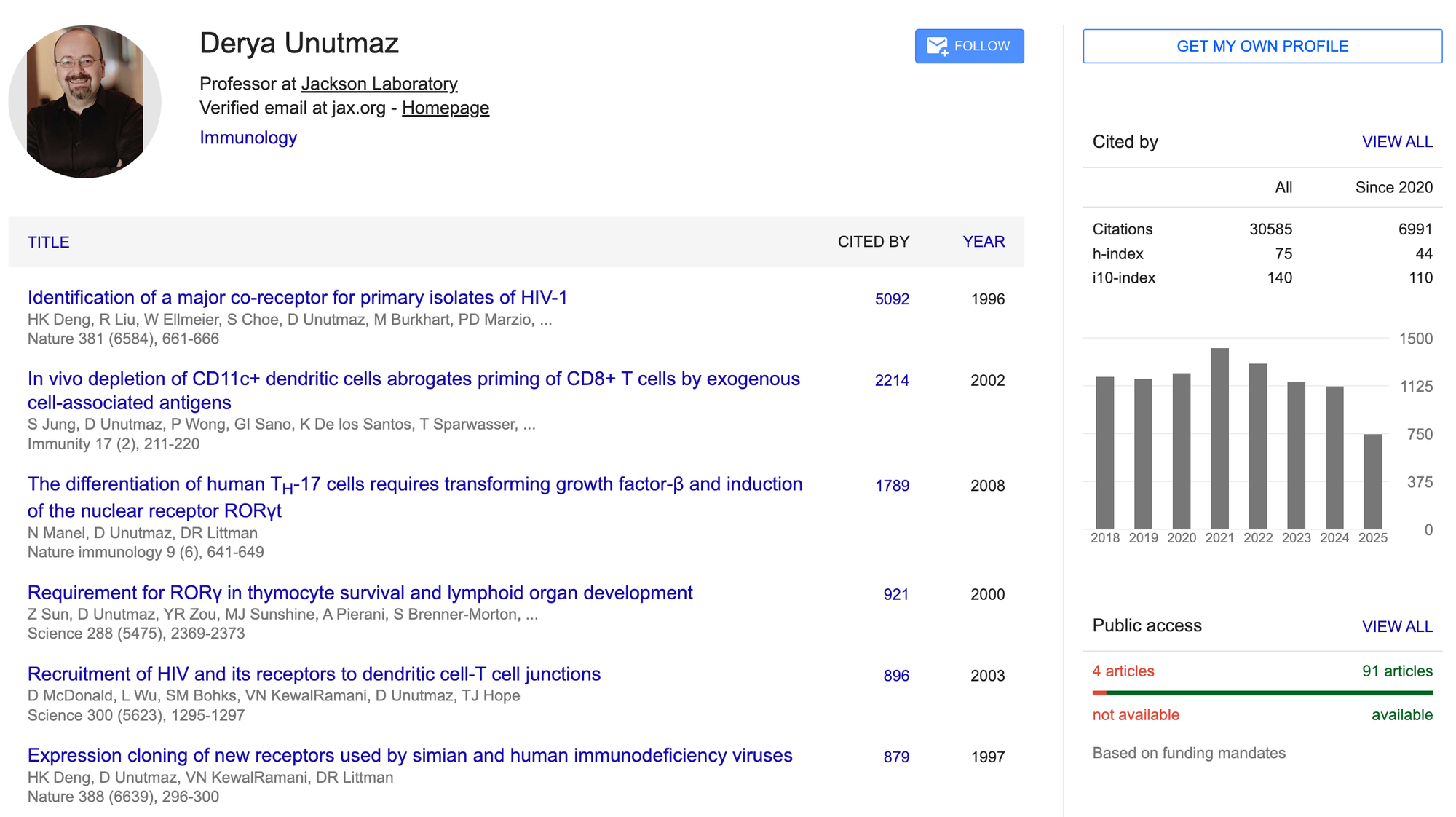Open RORγ thymocyte survival article
1456x817 pixels.
(x=360, y=593)
